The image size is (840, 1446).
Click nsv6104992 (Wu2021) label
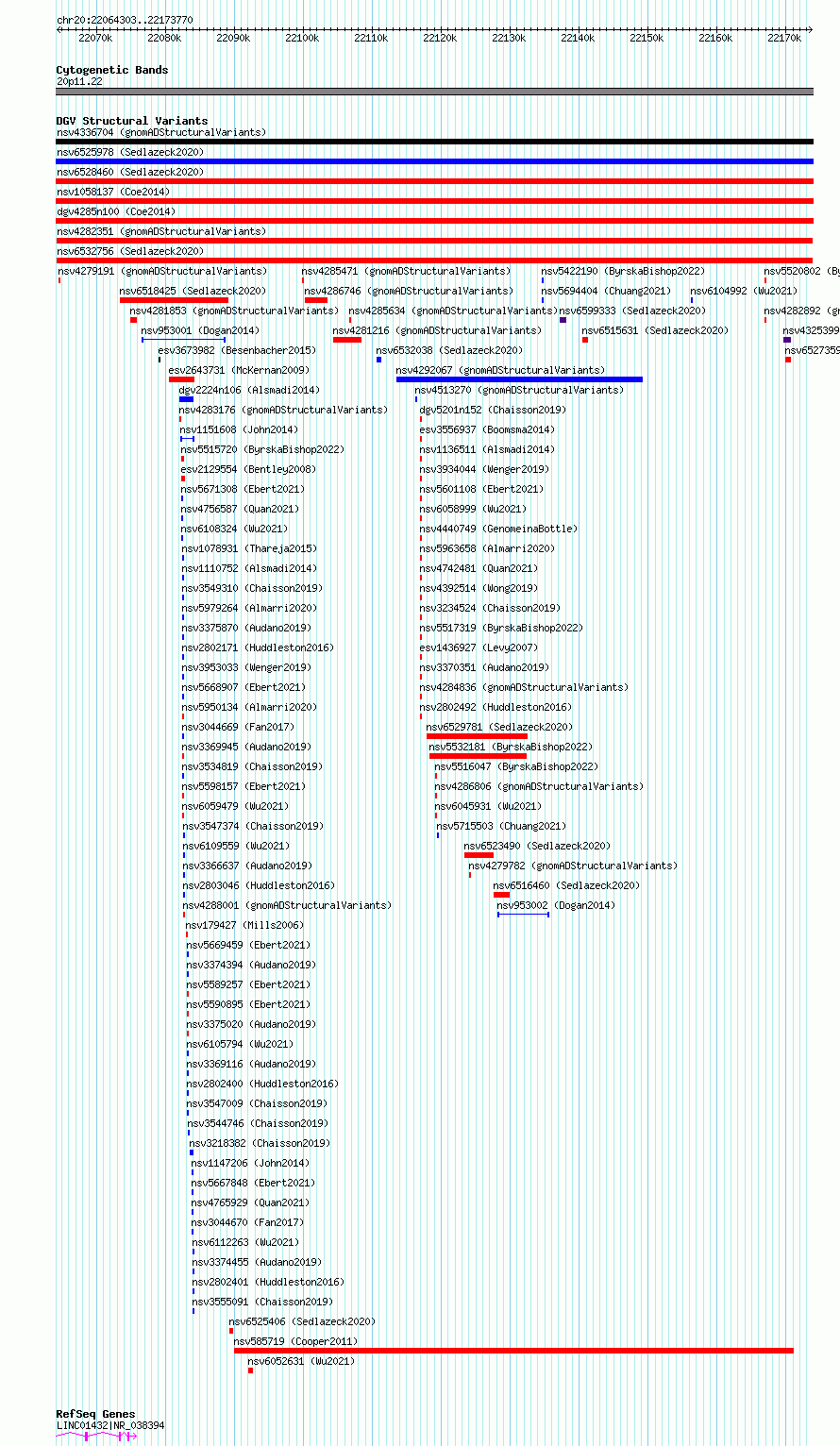pyautogui.click(x=744, y=291)
